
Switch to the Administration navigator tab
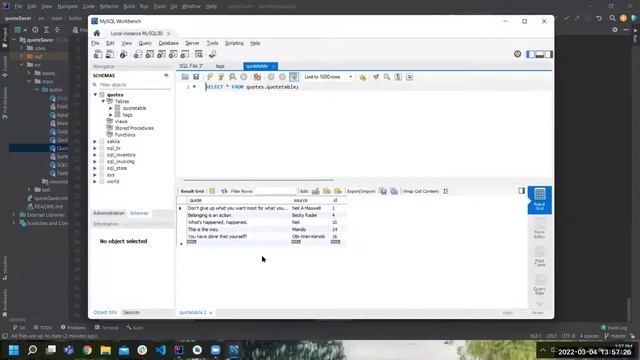click(109, 213)
